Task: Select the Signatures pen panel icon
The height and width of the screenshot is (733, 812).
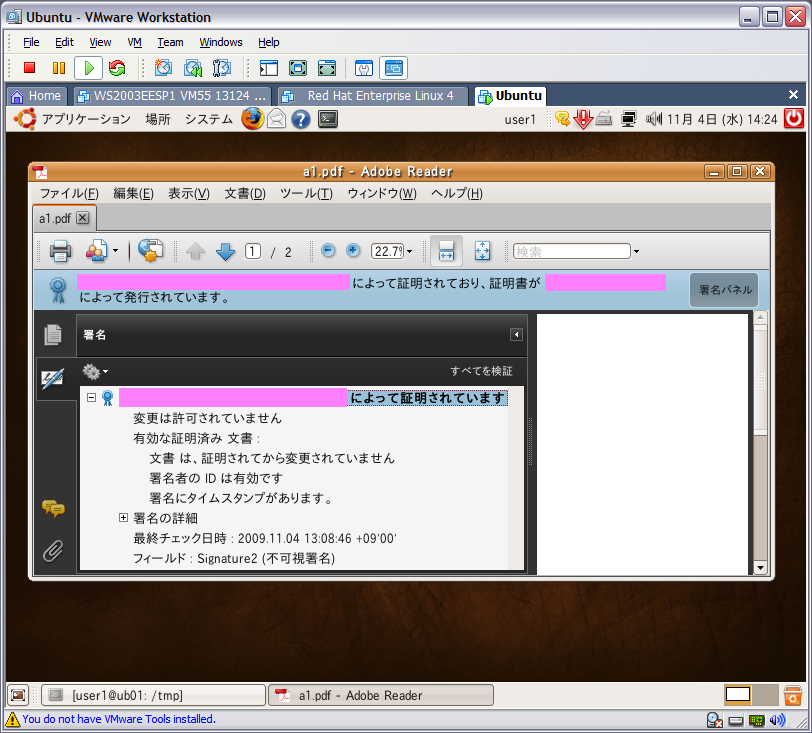Action: [x=53, y=379]
